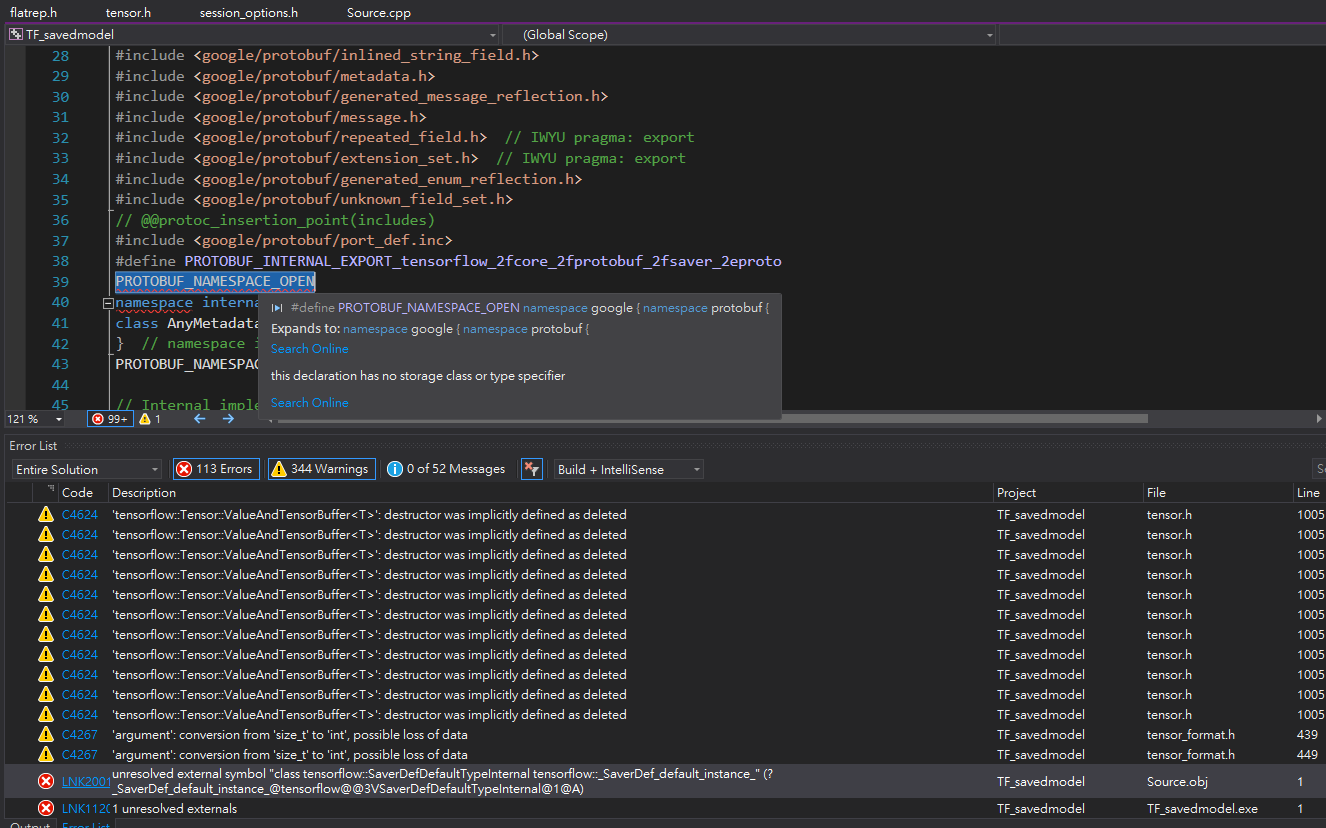Image resolution: width=1326 pixels, height=828 pixels.
Task: Click the document icon beside the TF_savedmodel dropdown
Action: 14,33
